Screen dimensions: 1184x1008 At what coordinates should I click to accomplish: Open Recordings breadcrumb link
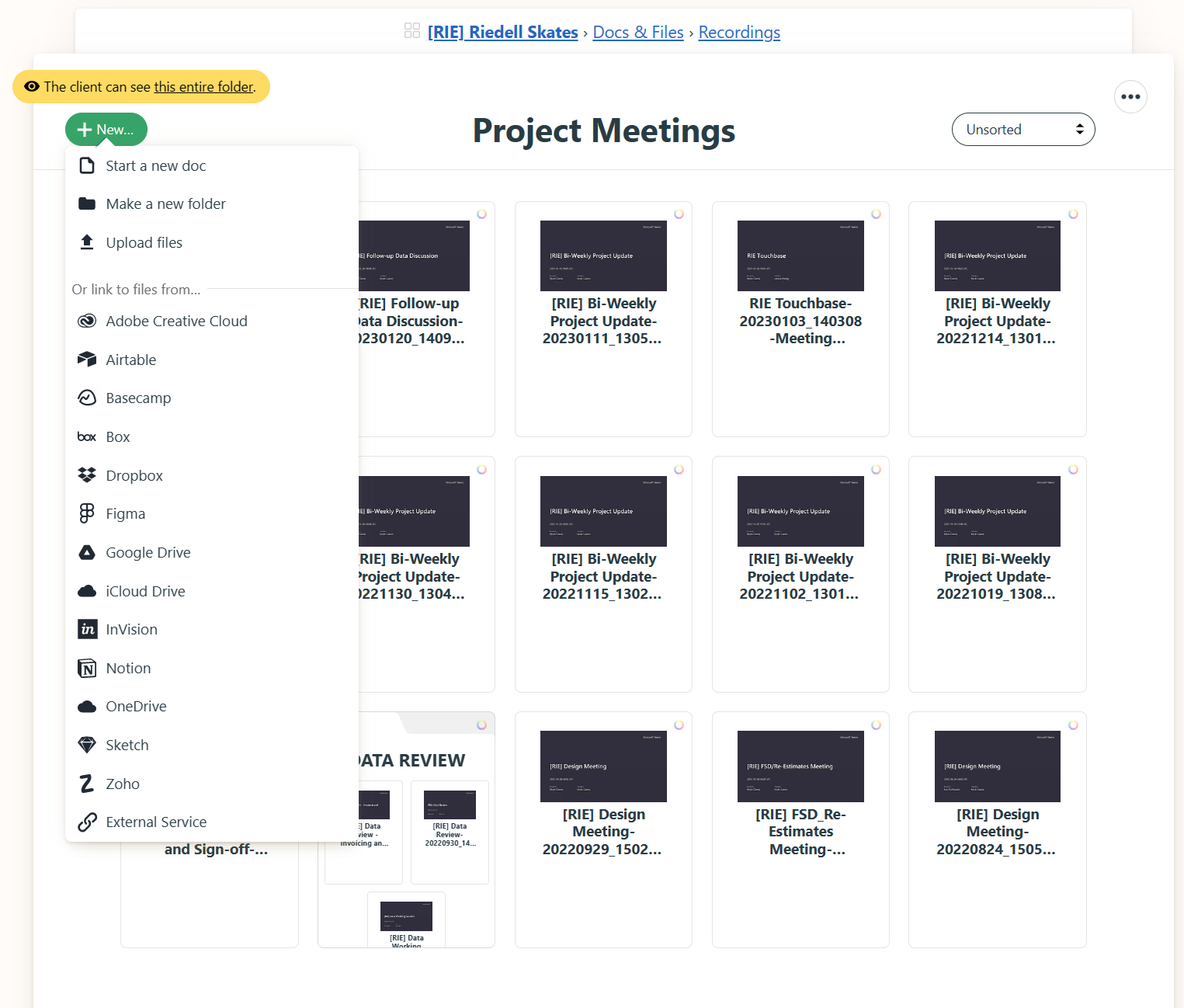tap(739, 32)
